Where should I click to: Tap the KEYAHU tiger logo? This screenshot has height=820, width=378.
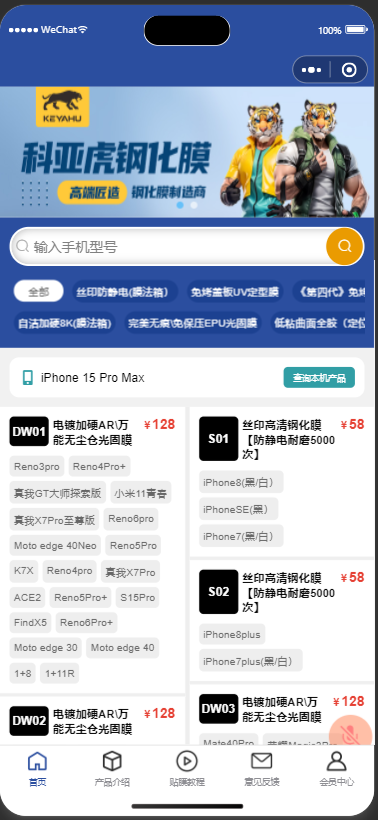click(62, 107)
